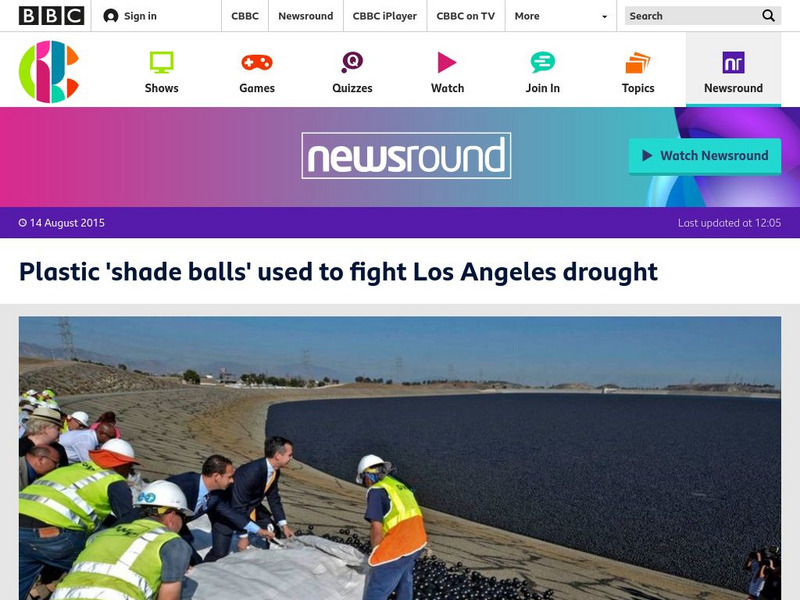
Task: Select the Games controller icon
Action: pyautogui.click(x=257, y=62)
